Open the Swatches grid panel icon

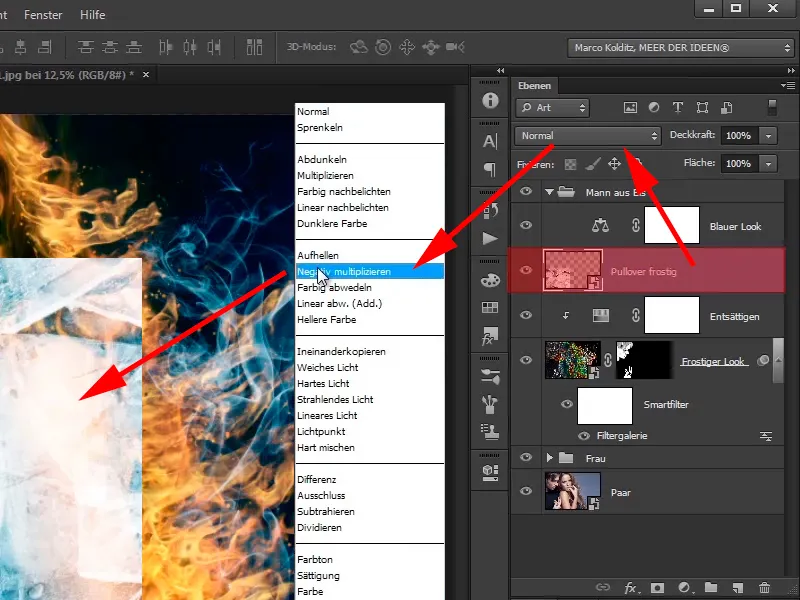[490, 307]
